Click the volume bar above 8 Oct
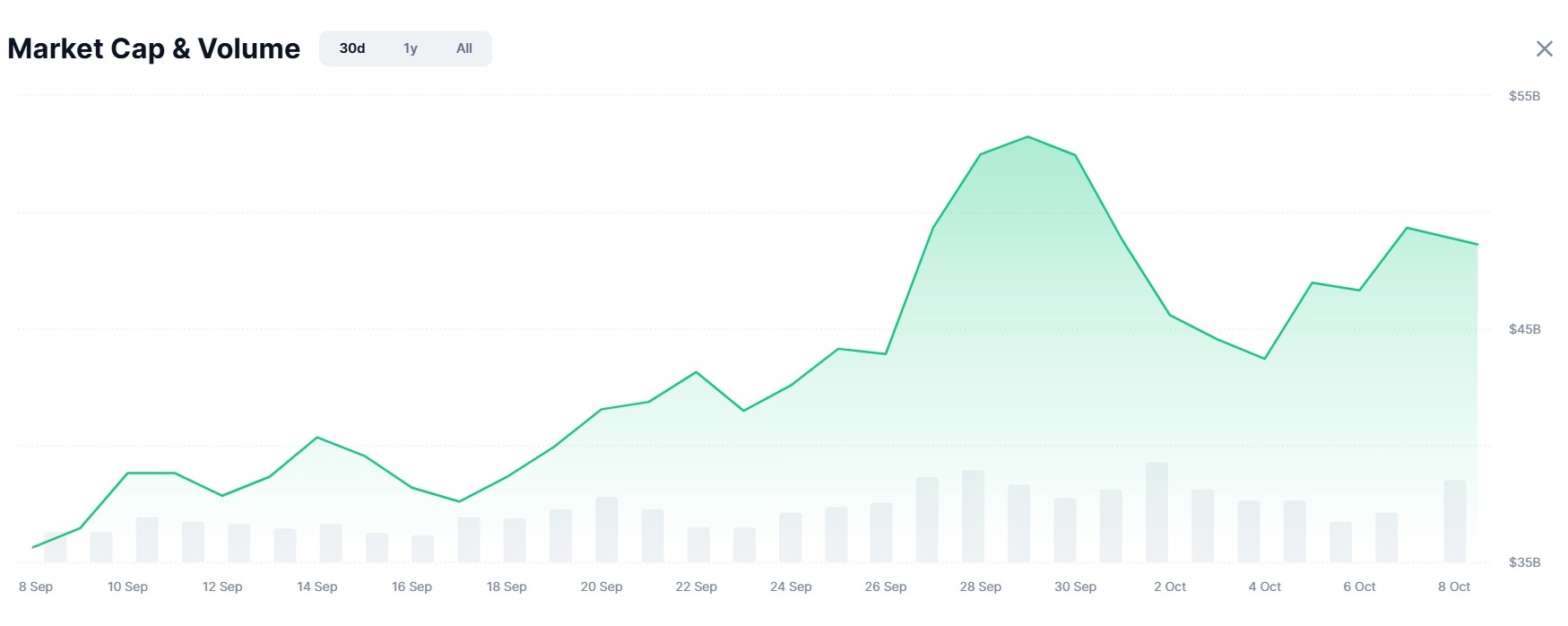Viewport: 1568px width, 626px height. click(1454, 521)
